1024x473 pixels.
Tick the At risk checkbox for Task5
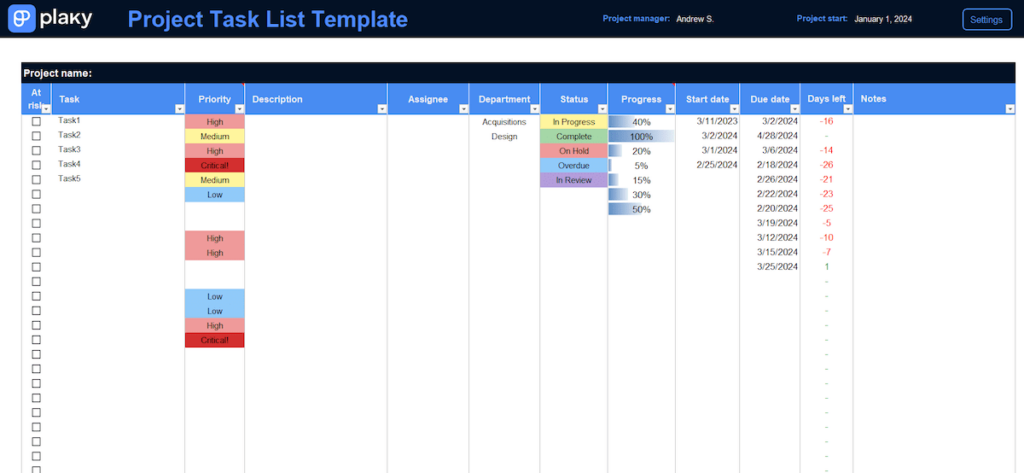pyautogui.click(x=37, y=180)
